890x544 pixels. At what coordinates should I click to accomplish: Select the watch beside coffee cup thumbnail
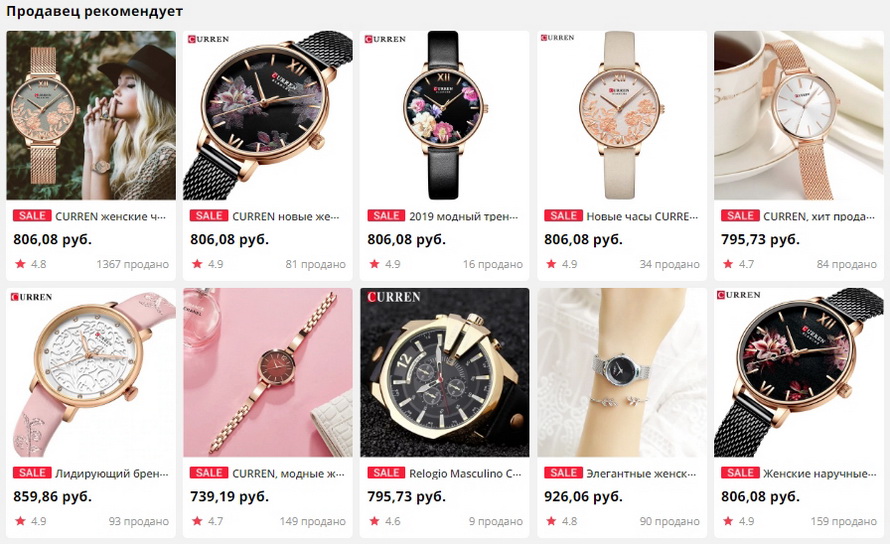799,115
